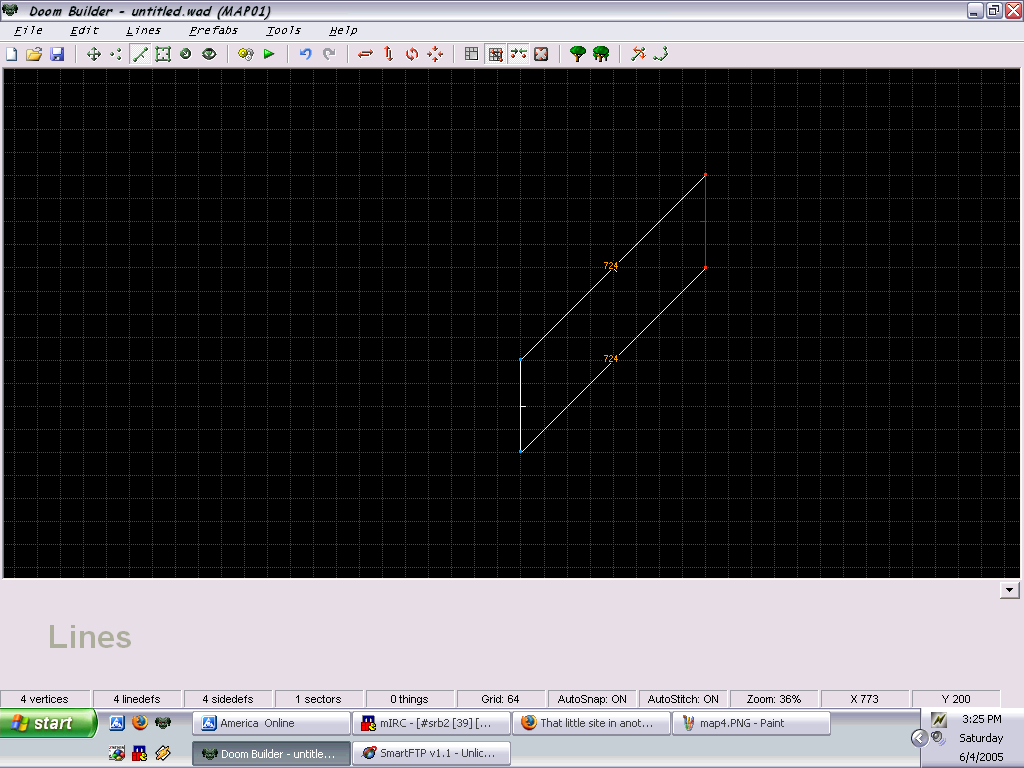Image resolution: width=1024 pixels, height=768 pixels.
Task: Switch to Move mode
Action: click(93, 54)
